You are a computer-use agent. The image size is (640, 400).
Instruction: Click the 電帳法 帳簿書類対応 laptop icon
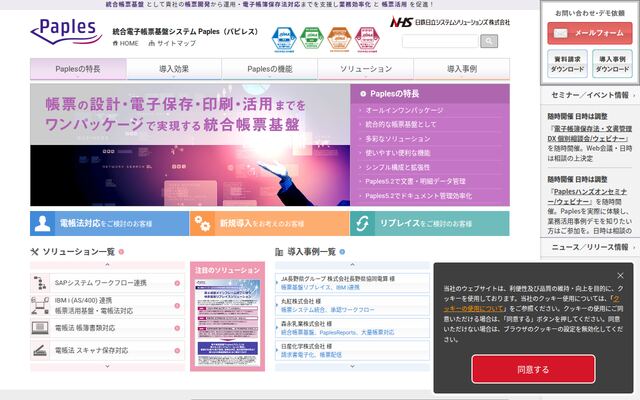(40, 328)
